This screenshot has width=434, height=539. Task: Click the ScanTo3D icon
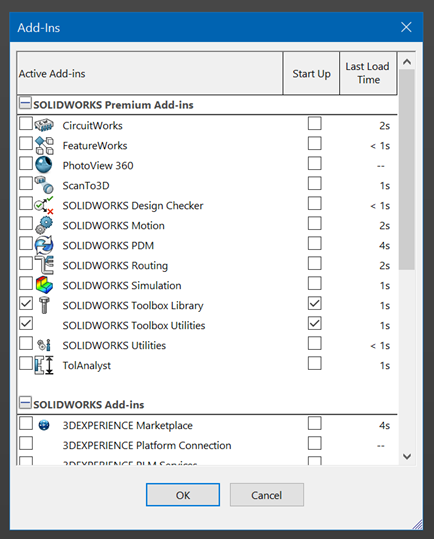(44, 185)
